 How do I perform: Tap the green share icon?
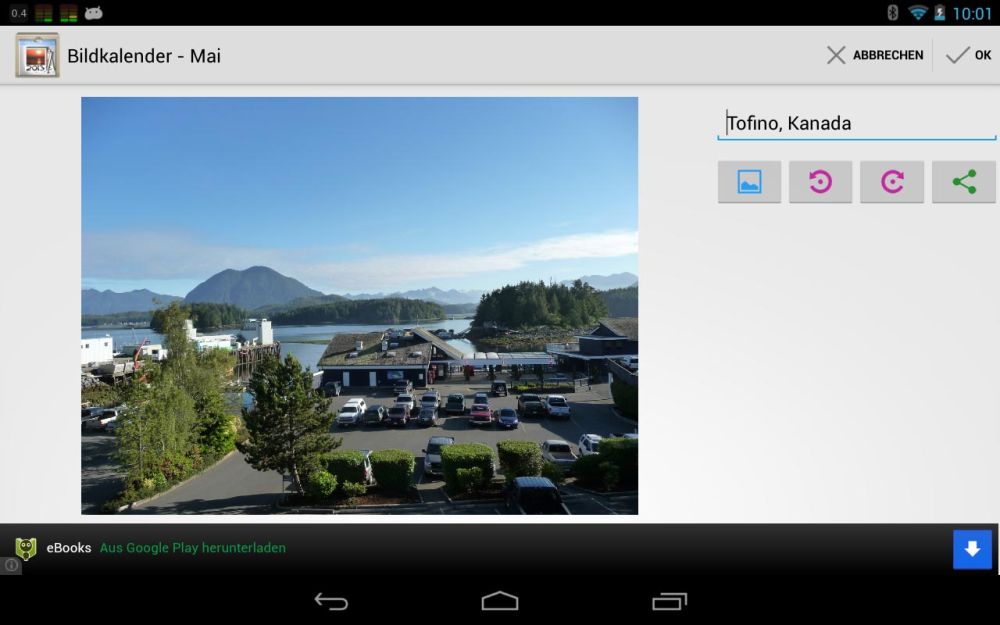point(964,182)
